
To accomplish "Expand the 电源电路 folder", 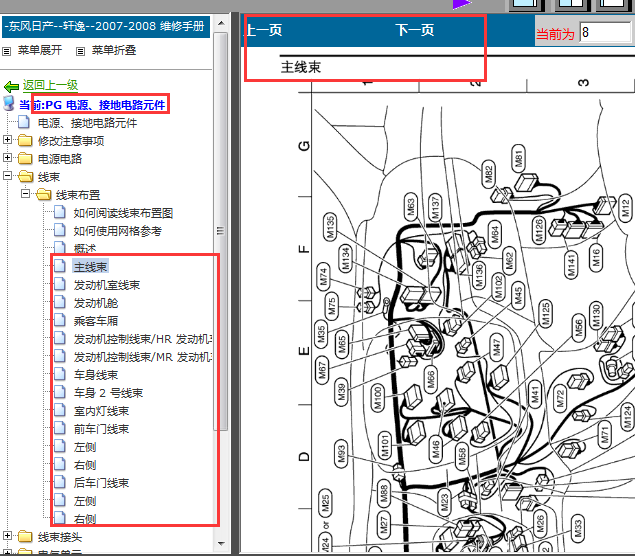I will [7, 158].
